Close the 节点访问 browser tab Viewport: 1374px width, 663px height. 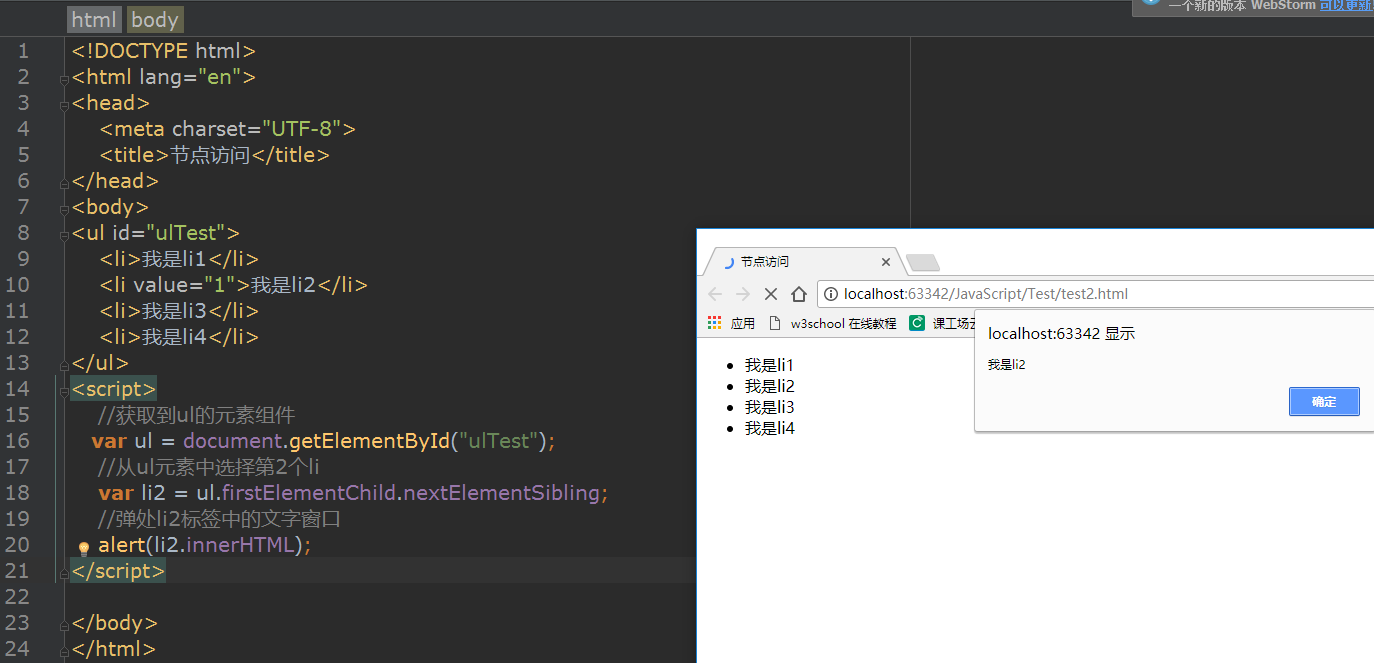click(886, 262)
